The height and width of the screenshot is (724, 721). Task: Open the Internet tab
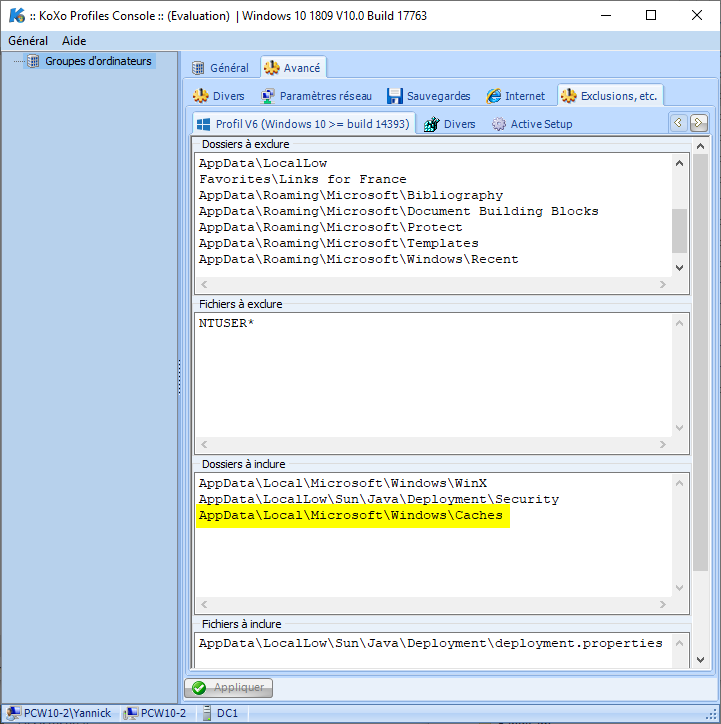[516, 96]
